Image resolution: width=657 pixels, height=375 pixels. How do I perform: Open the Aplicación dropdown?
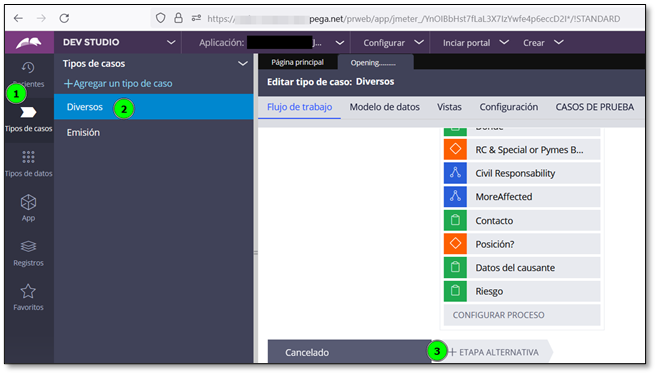(x=340, y=43)
